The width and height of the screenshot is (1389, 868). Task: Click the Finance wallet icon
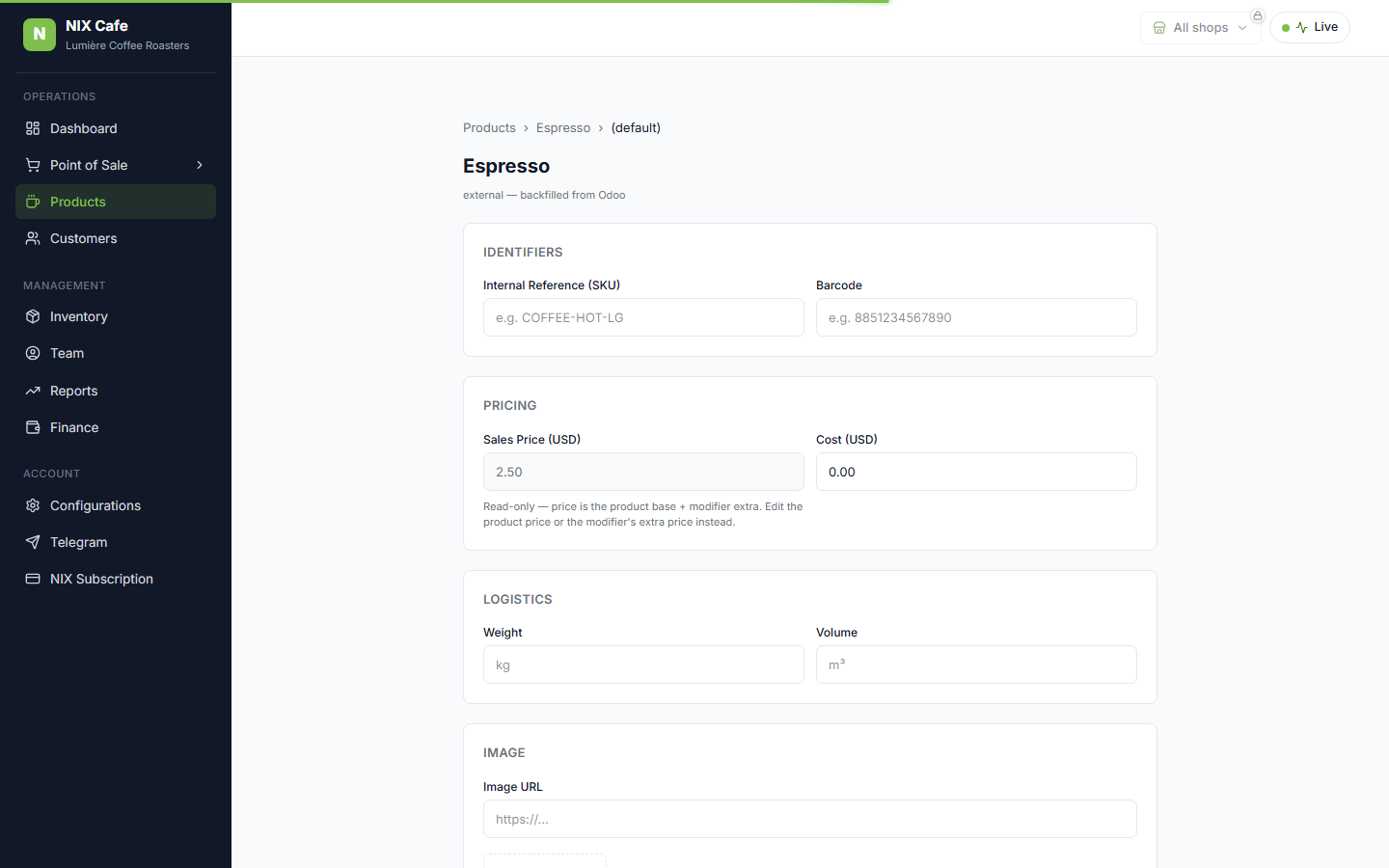pos(33,427)
